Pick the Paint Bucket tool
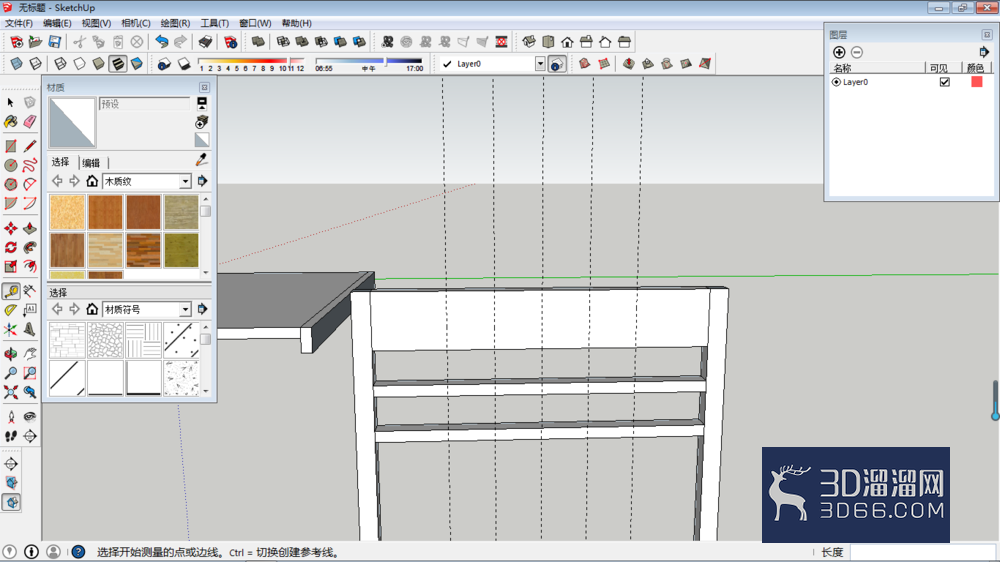 [x=11, y=121]
